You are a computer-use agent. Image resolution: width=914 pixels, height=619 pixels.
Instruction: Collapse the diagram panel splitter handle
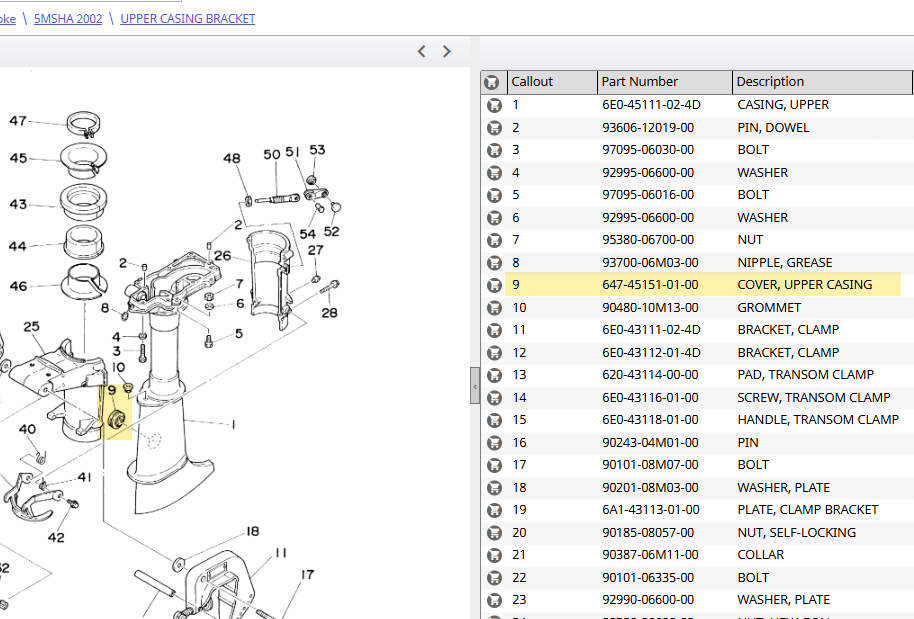[x=474, y=386]
